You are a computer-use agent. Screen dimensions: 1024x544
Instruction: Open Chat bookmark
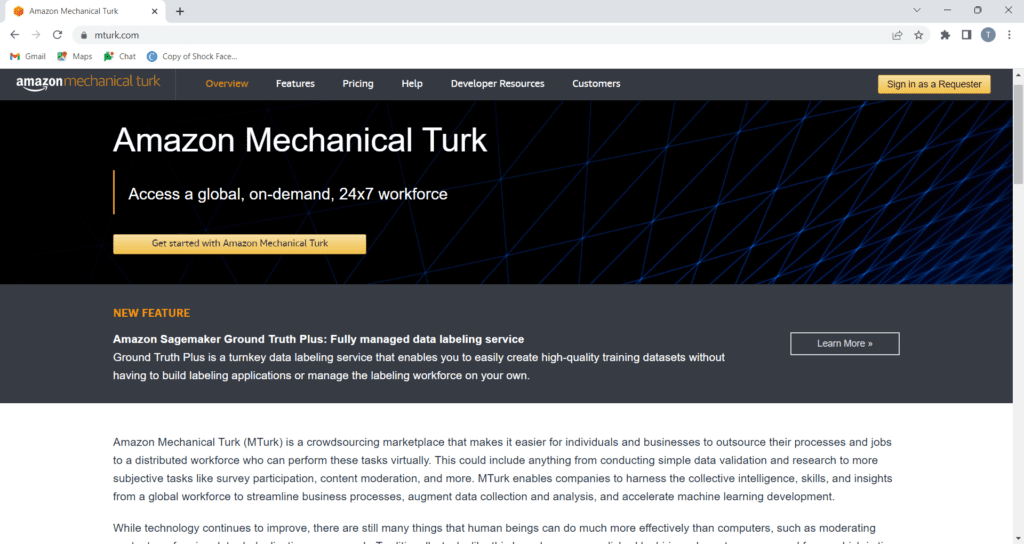click(120, 56)
